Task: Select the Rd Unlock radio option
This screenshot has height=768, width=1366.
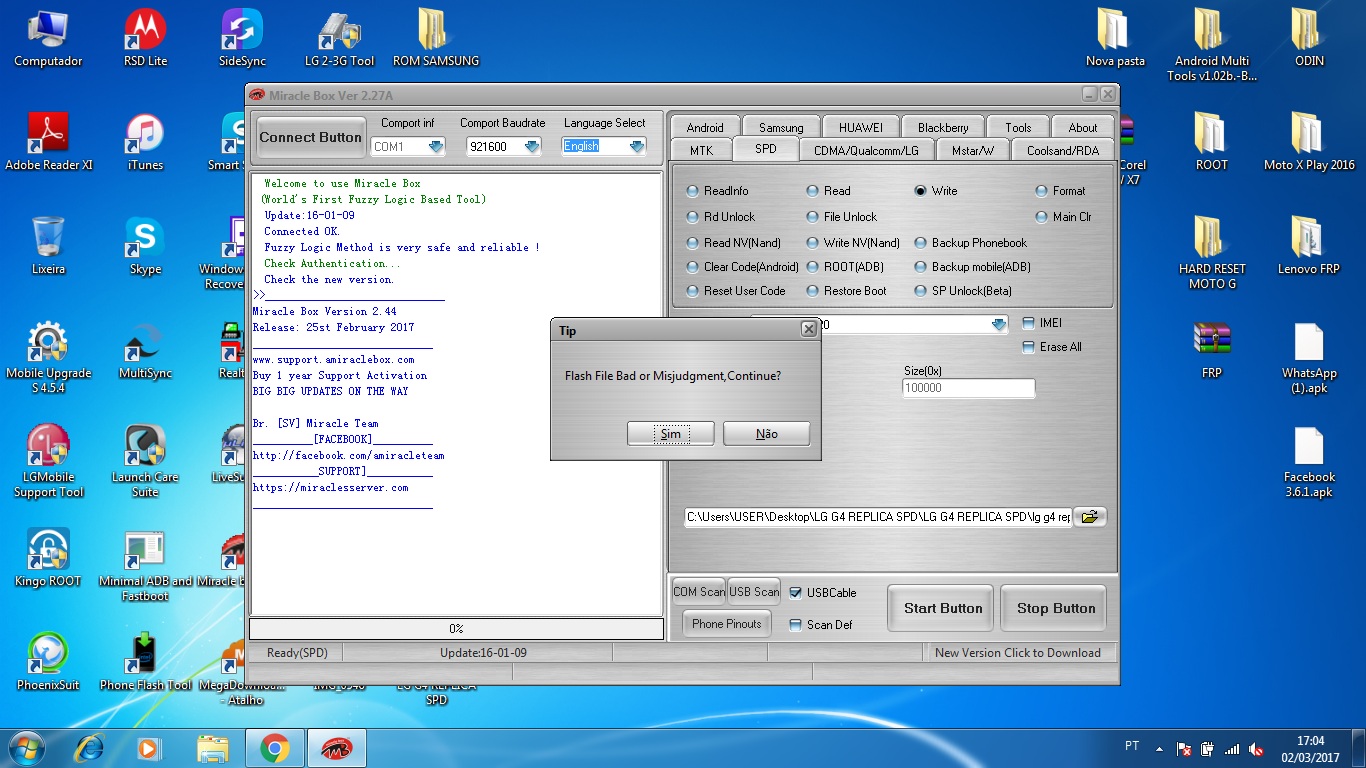Action: (x=693, y=217)
